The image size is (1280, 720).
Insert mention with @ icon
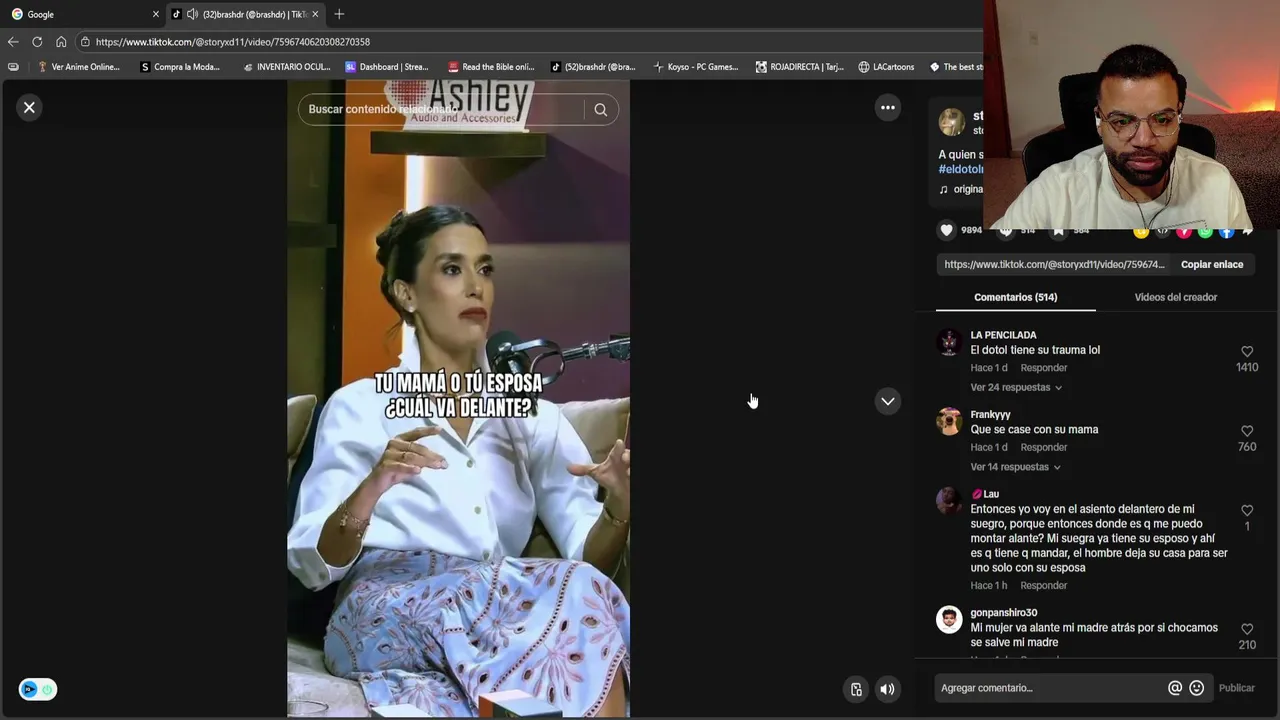tap(1175, 688)
